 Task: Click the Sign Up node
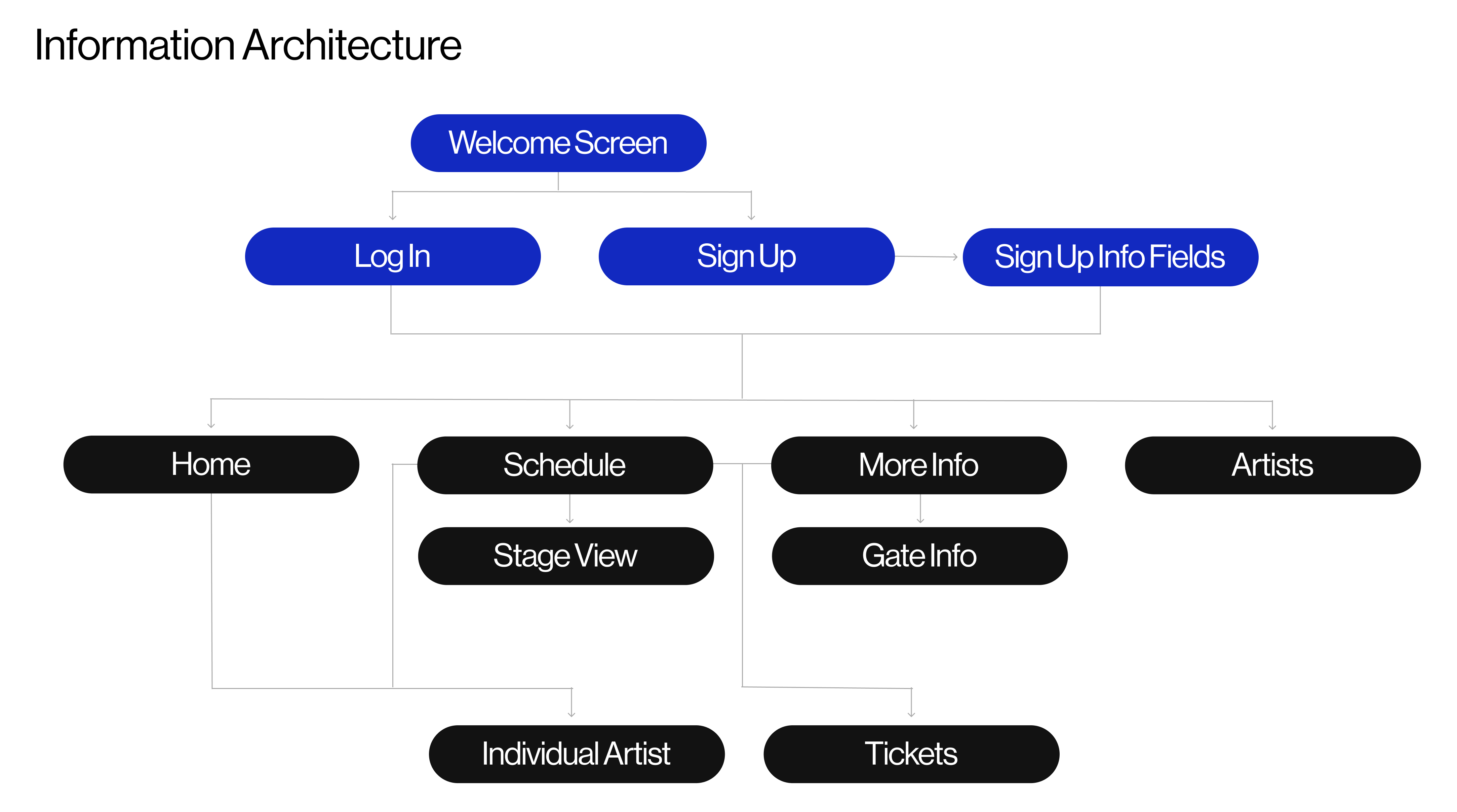747,256
